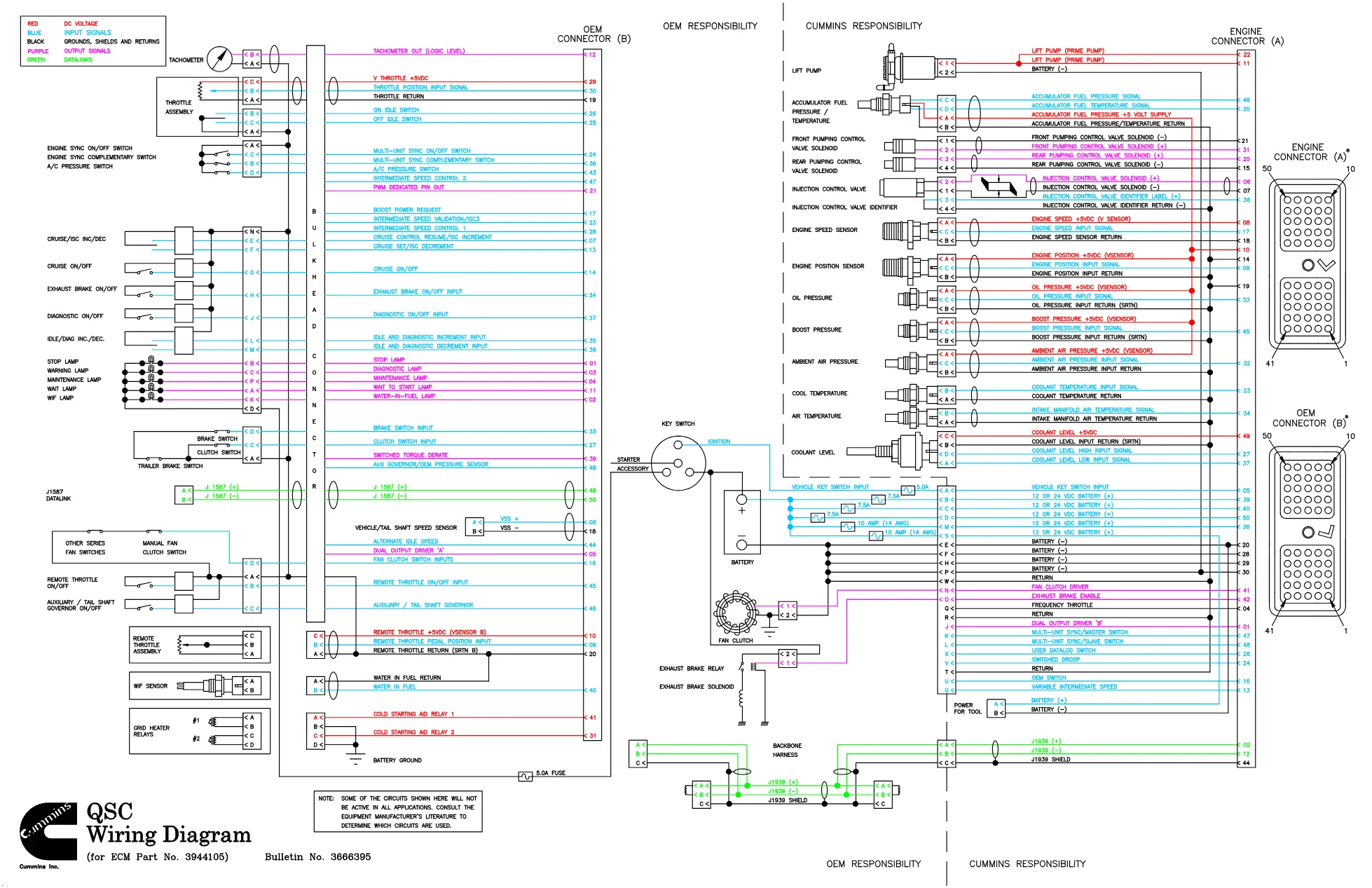The width and height of the screenshot is (1372, 888).
Task: Click the throttle assembly potentiometer symbol
Action: [202, 91]
